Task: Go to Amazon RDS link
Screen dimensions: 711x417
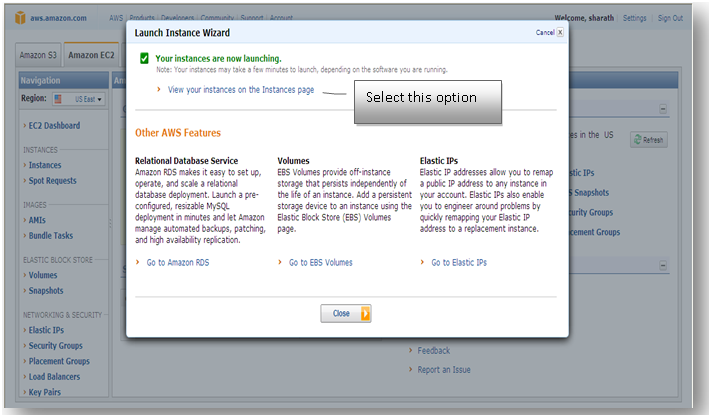Action: [x=178, y=262]
